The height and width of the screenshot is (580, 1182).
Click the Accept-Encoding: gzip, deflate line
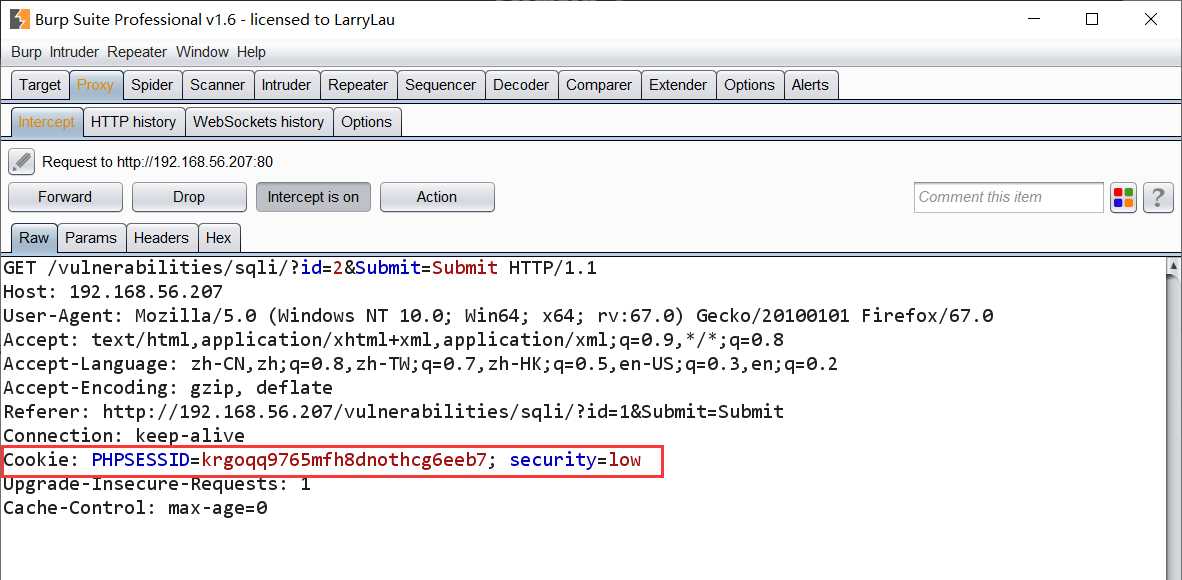pos(168,388)
